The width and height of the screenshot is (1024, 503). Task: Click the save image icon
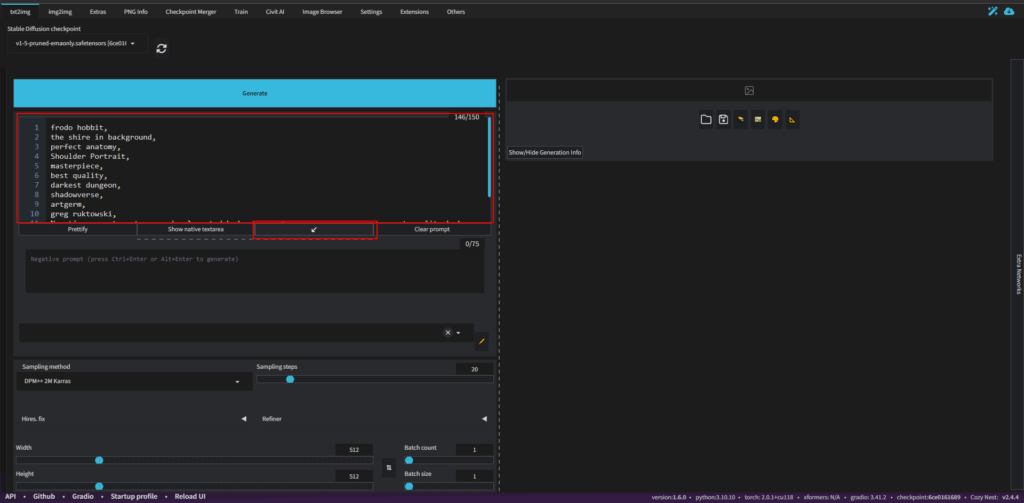pos(723,120)
